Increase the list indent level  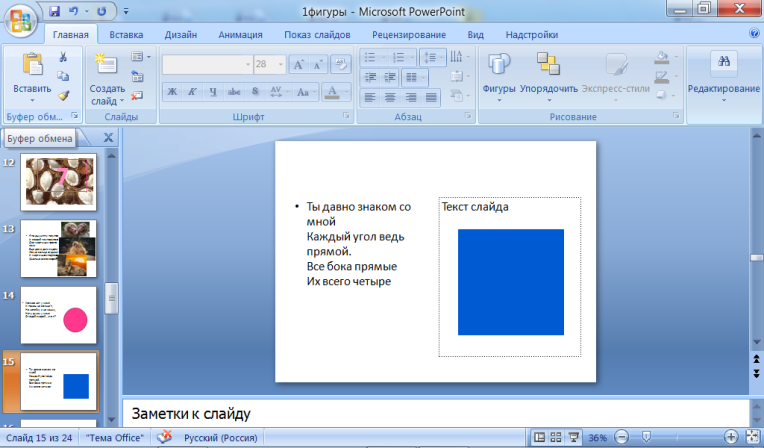pyautogui.click(x=390, y=77)
